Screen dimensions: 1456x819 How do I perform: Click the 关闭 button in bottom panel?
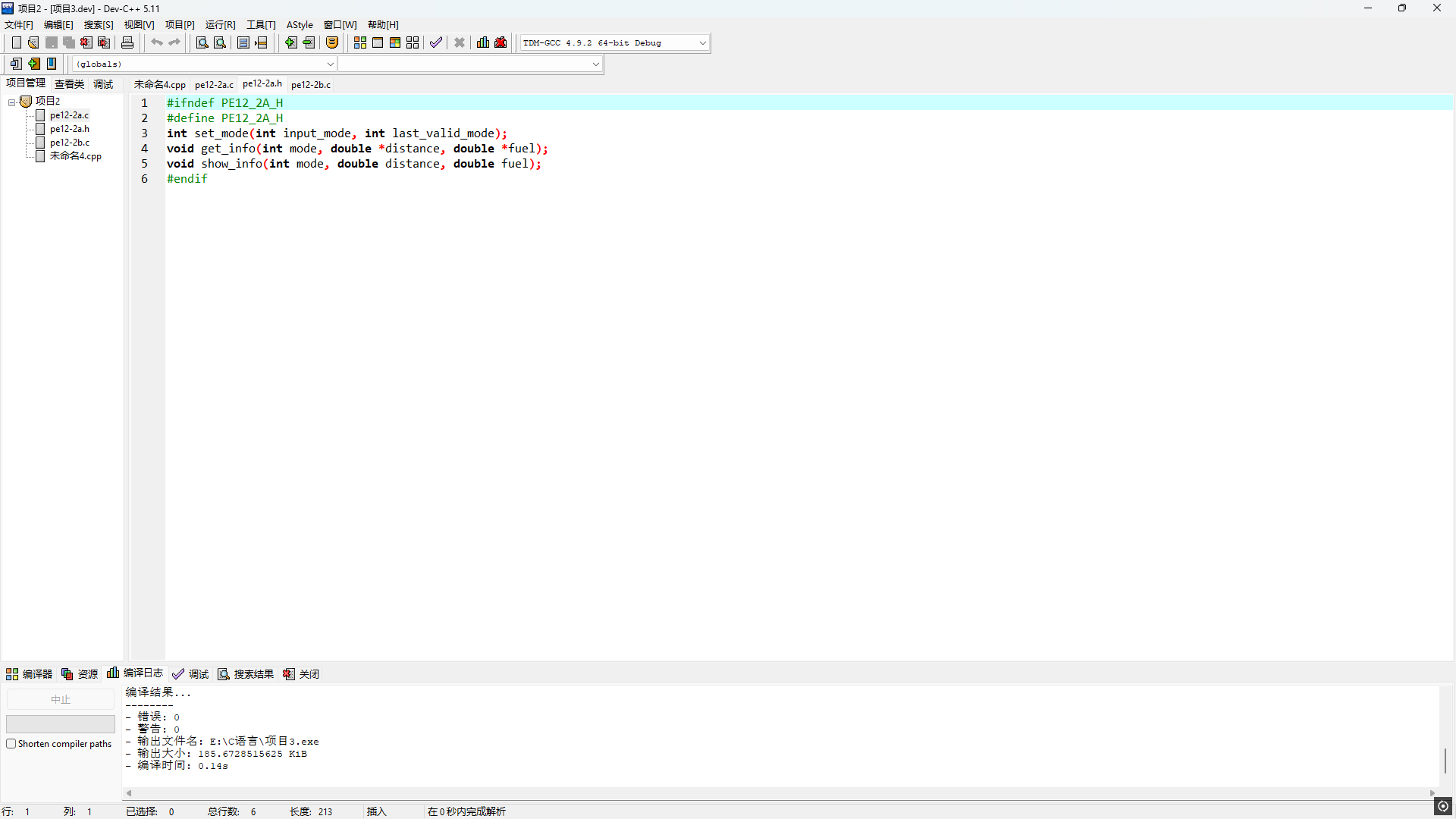tap(302, 674)
